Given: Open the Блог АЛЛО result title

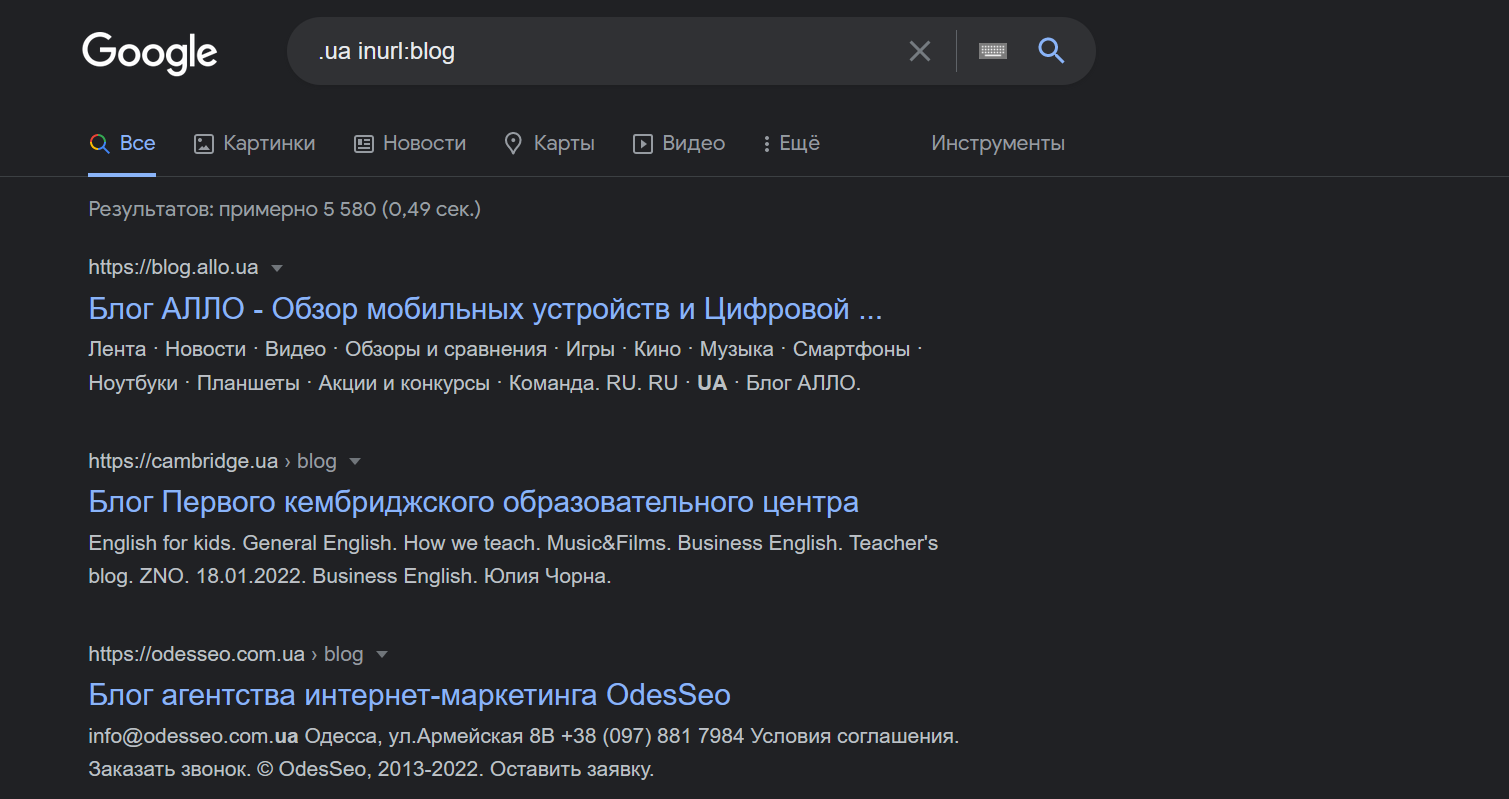Looking at the screenshot, I should click(485, 309).
